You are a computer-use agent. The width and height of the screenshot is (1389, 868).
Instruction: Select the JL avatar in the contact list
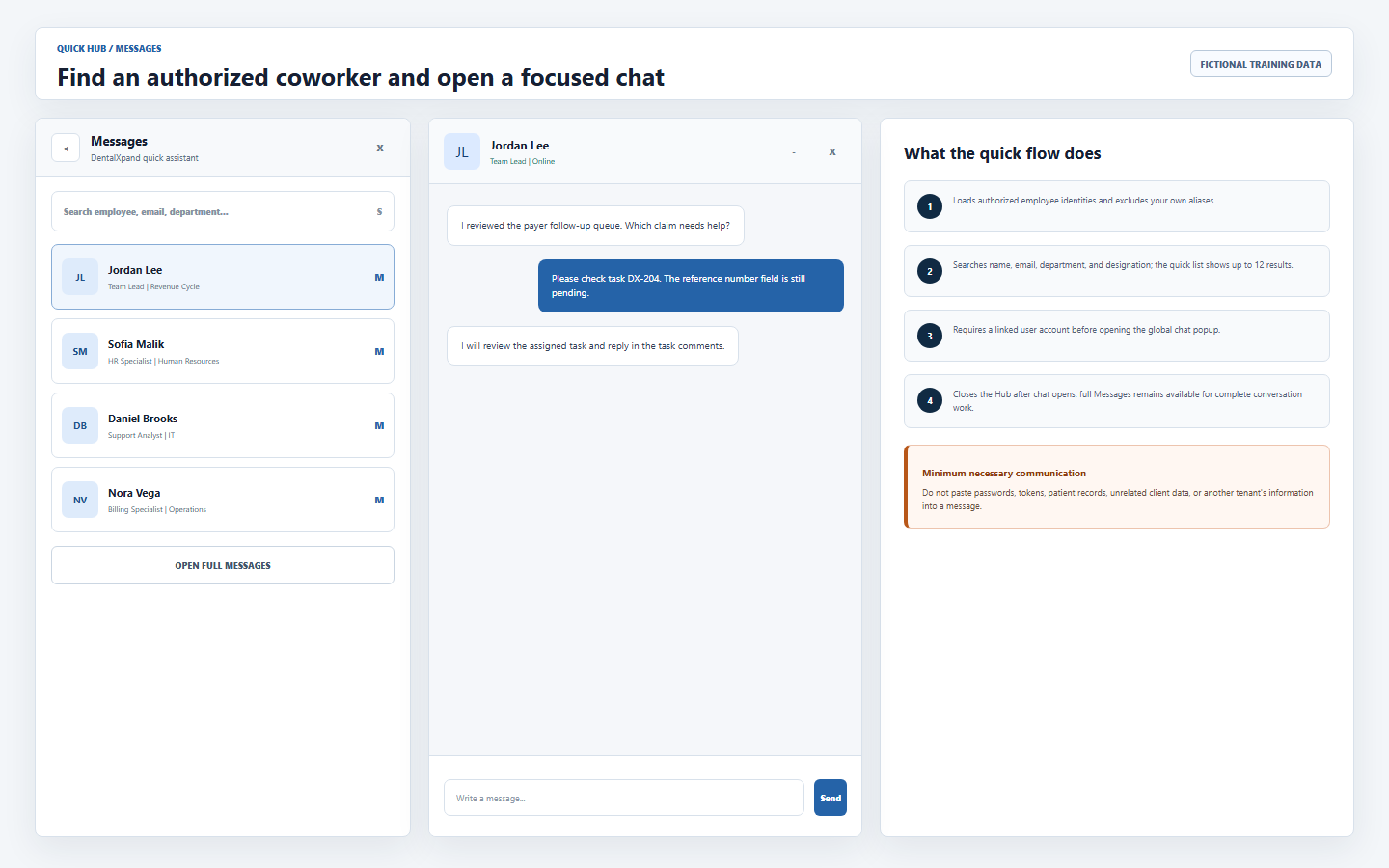point(80,277)
